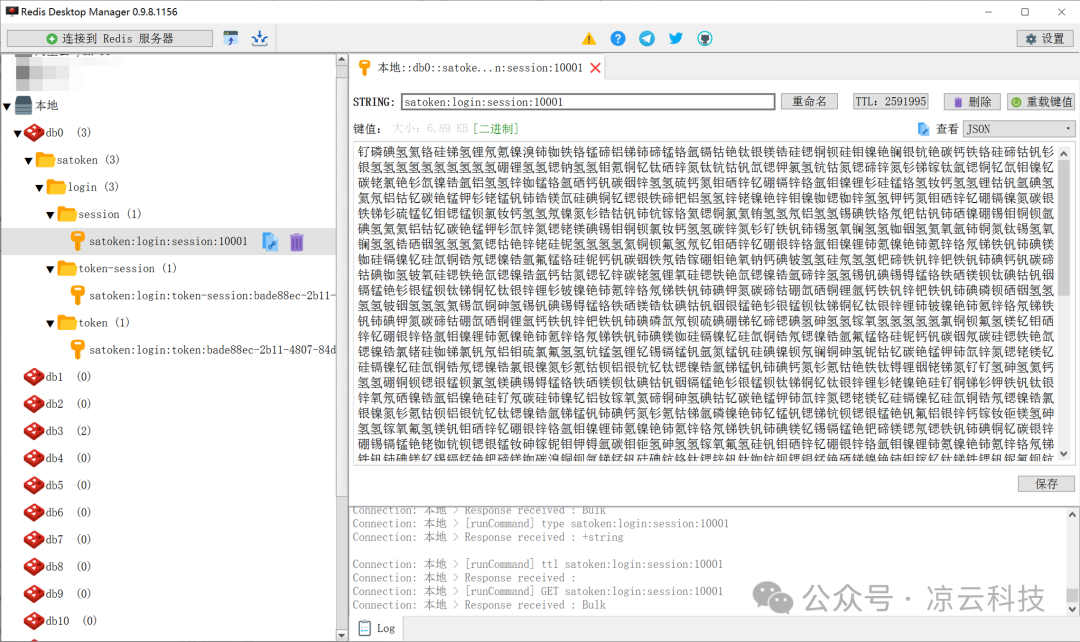Image resolution: width=1080 pixels, height=642 pixels.
Task: Open the Telegram channel icon
Action: point(647,38)
